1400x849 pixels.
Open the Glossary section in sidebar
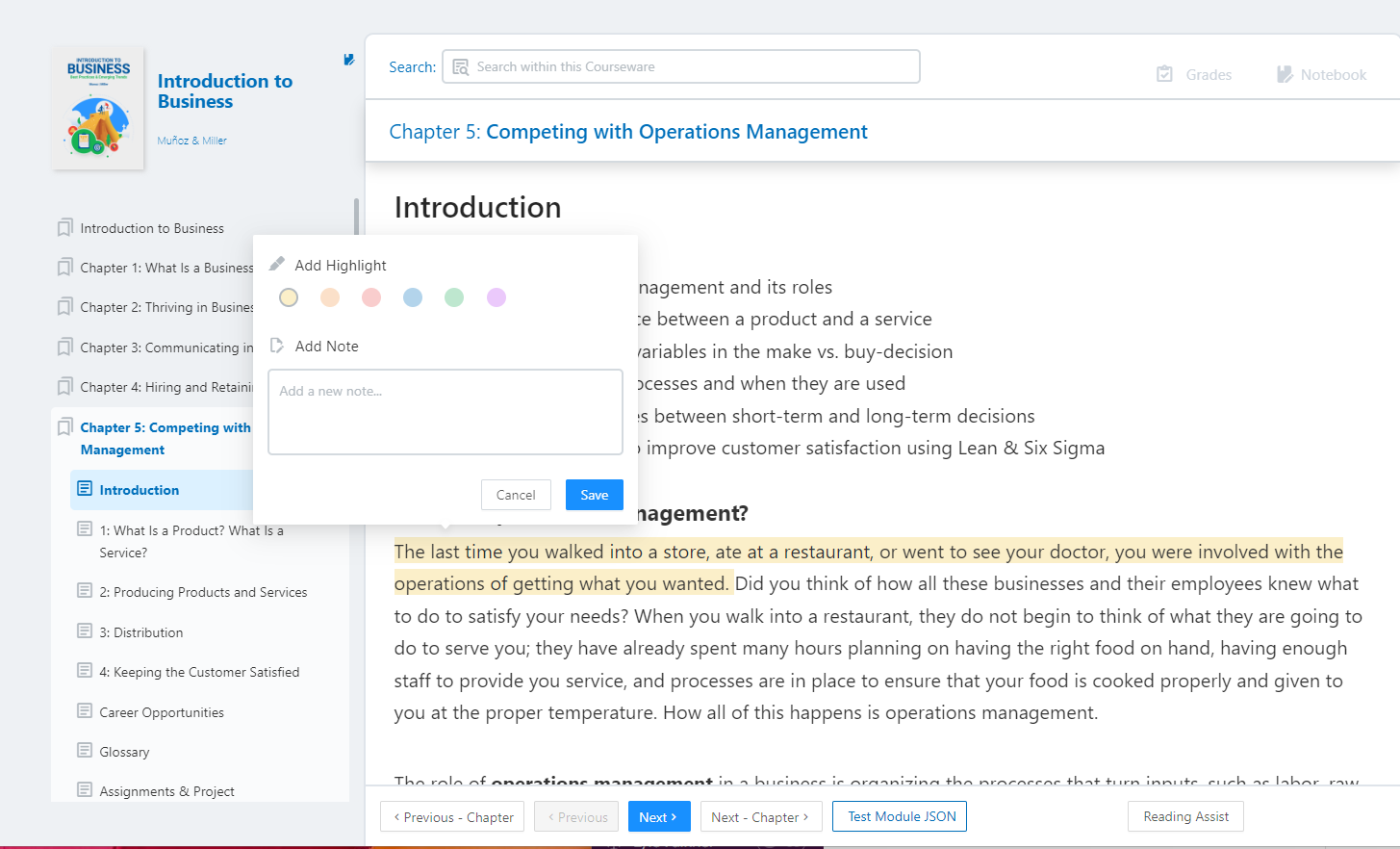coord(124,752)
